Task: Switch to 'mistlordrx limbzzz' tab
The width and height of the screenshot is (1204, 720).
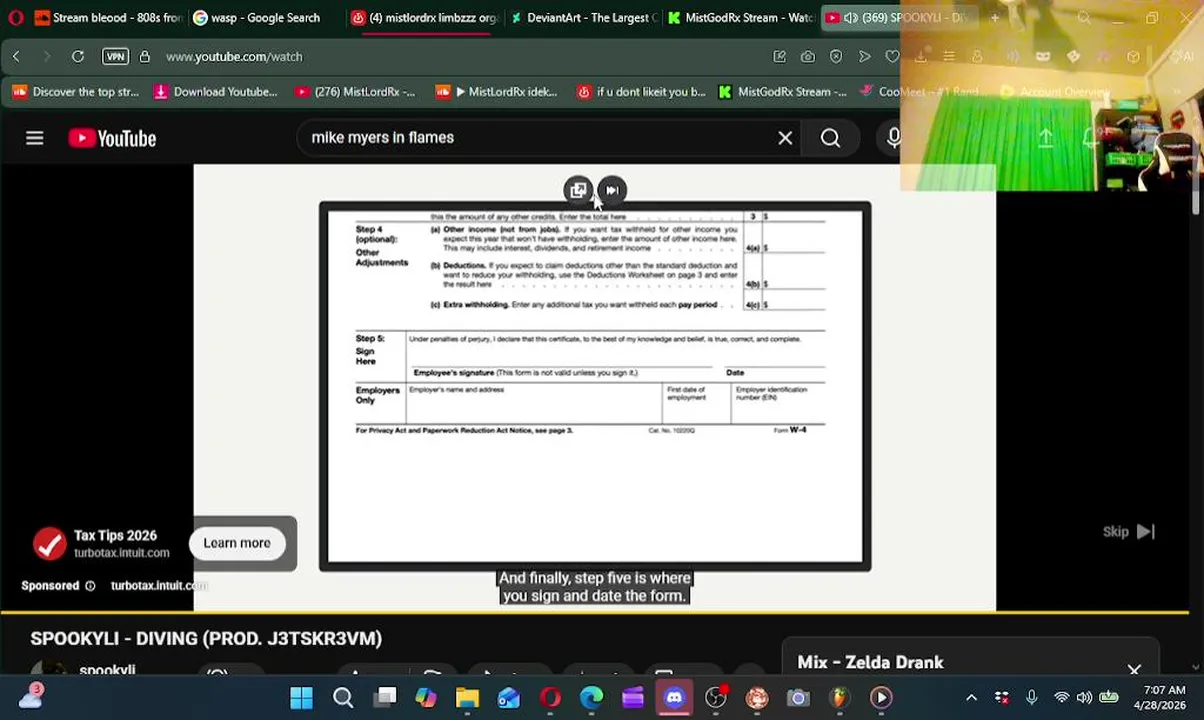Action: [424, 18]
